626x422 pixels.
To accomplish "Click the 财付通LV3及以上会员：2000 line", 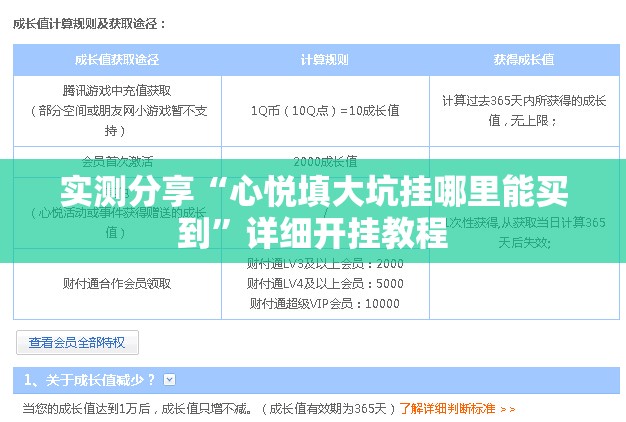I will 325,264.
